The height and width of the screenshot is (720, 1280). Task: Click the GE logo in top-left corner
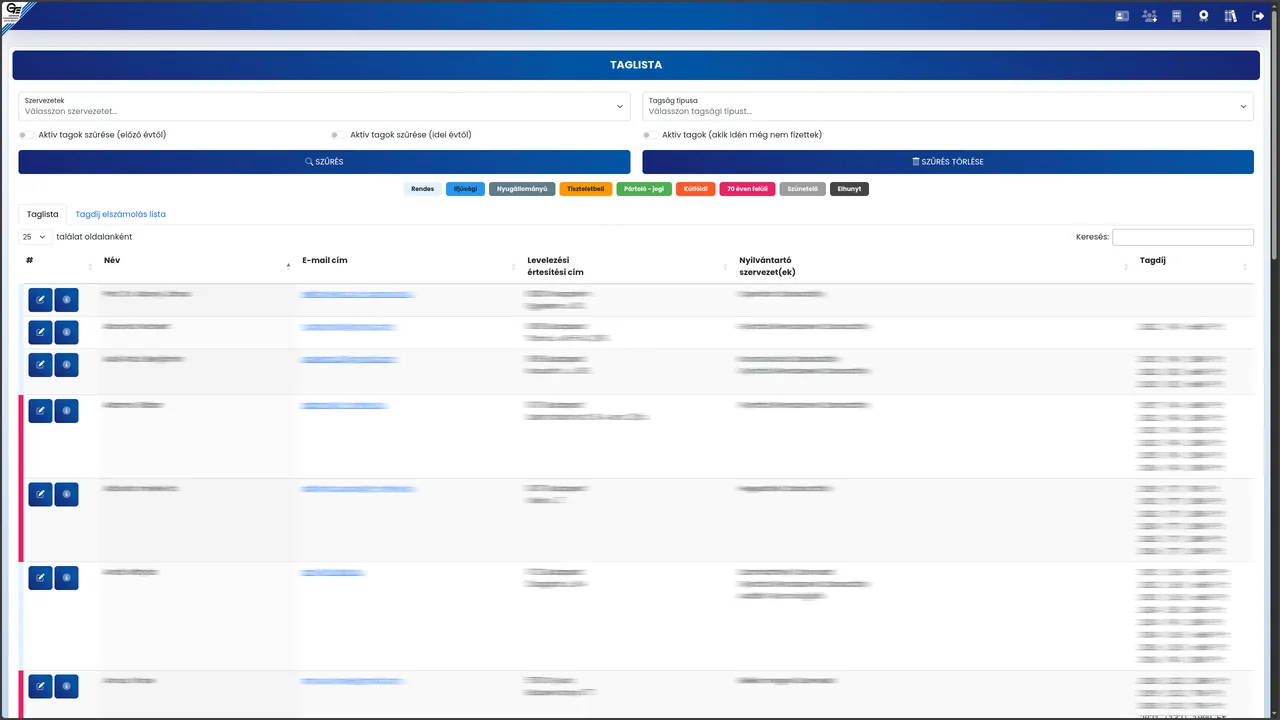[14, 12]
